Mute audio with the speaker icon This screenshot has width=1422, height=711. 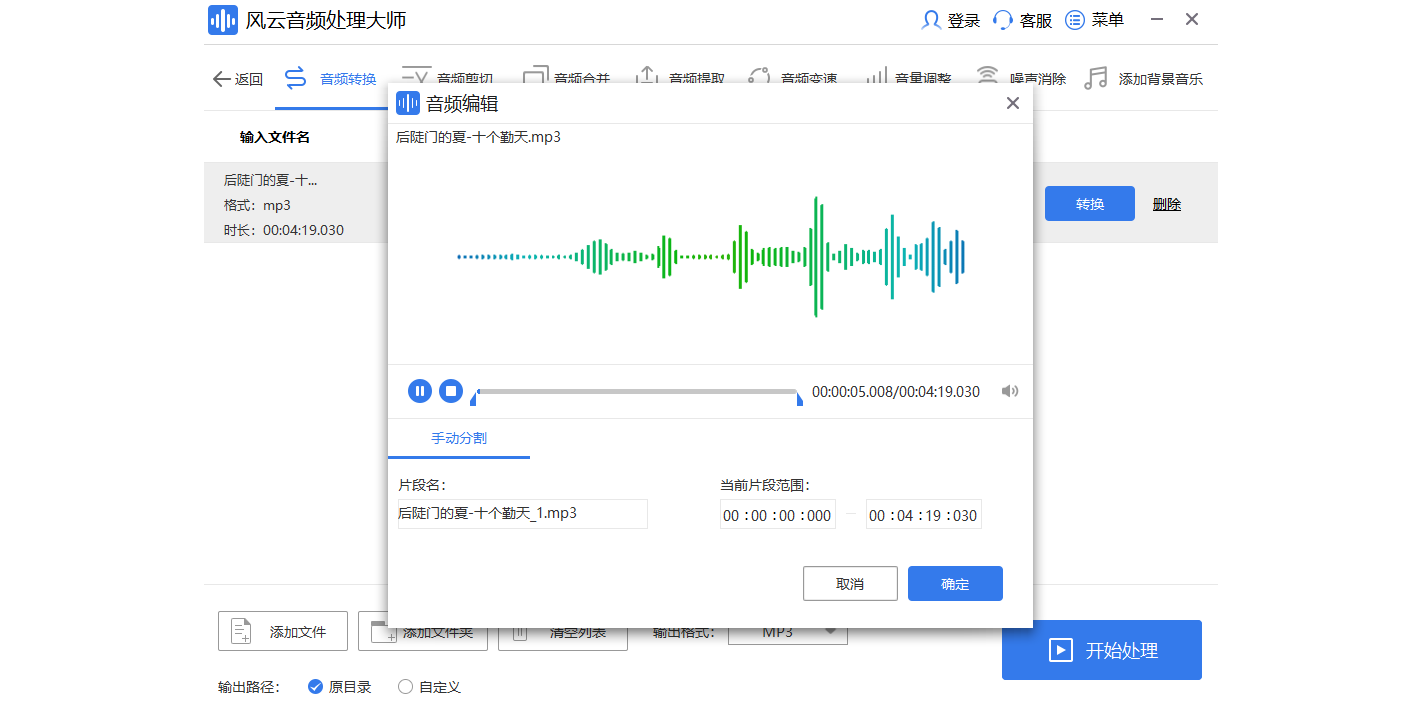[1010, 391]
